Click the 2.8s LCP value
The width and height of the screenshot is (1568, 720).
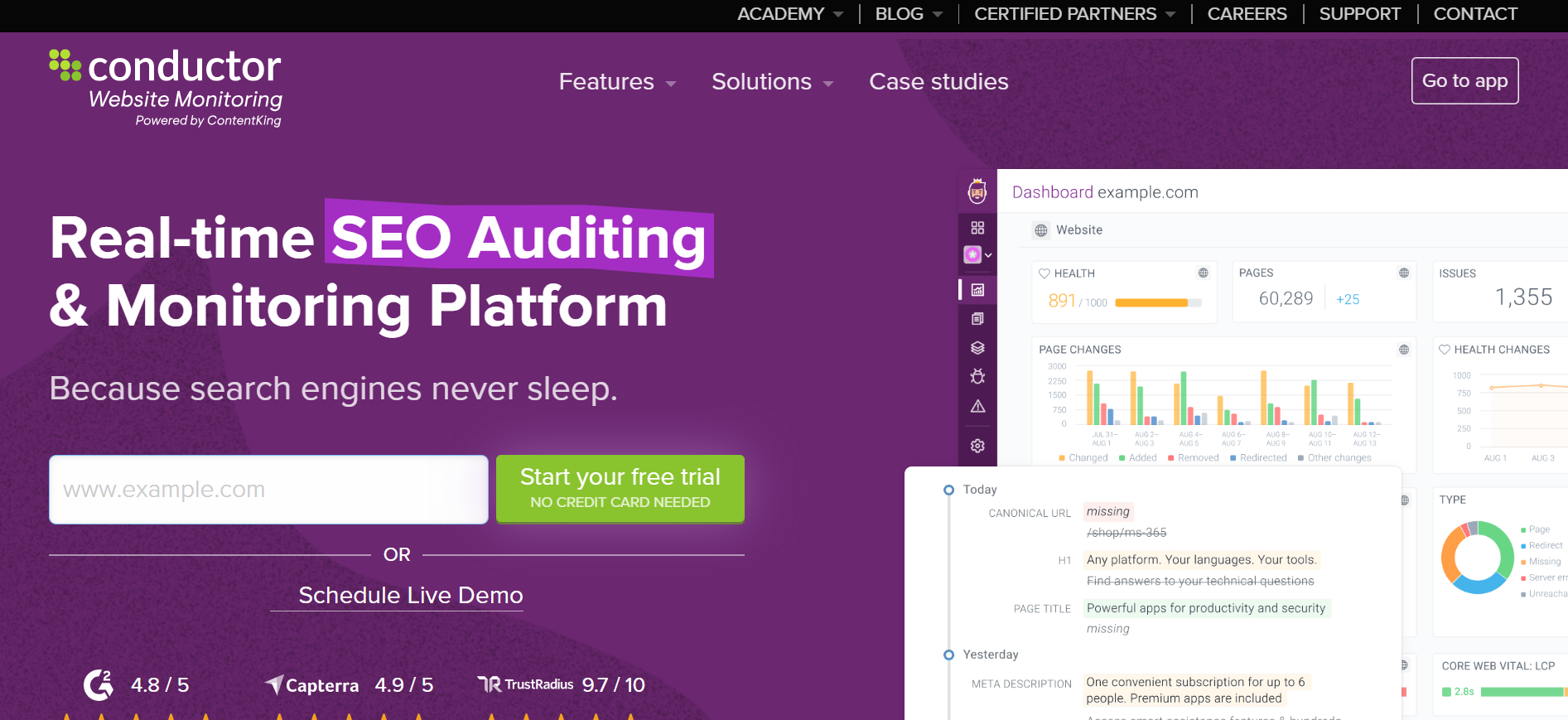pyautogui.click(x=1464, y=692)
